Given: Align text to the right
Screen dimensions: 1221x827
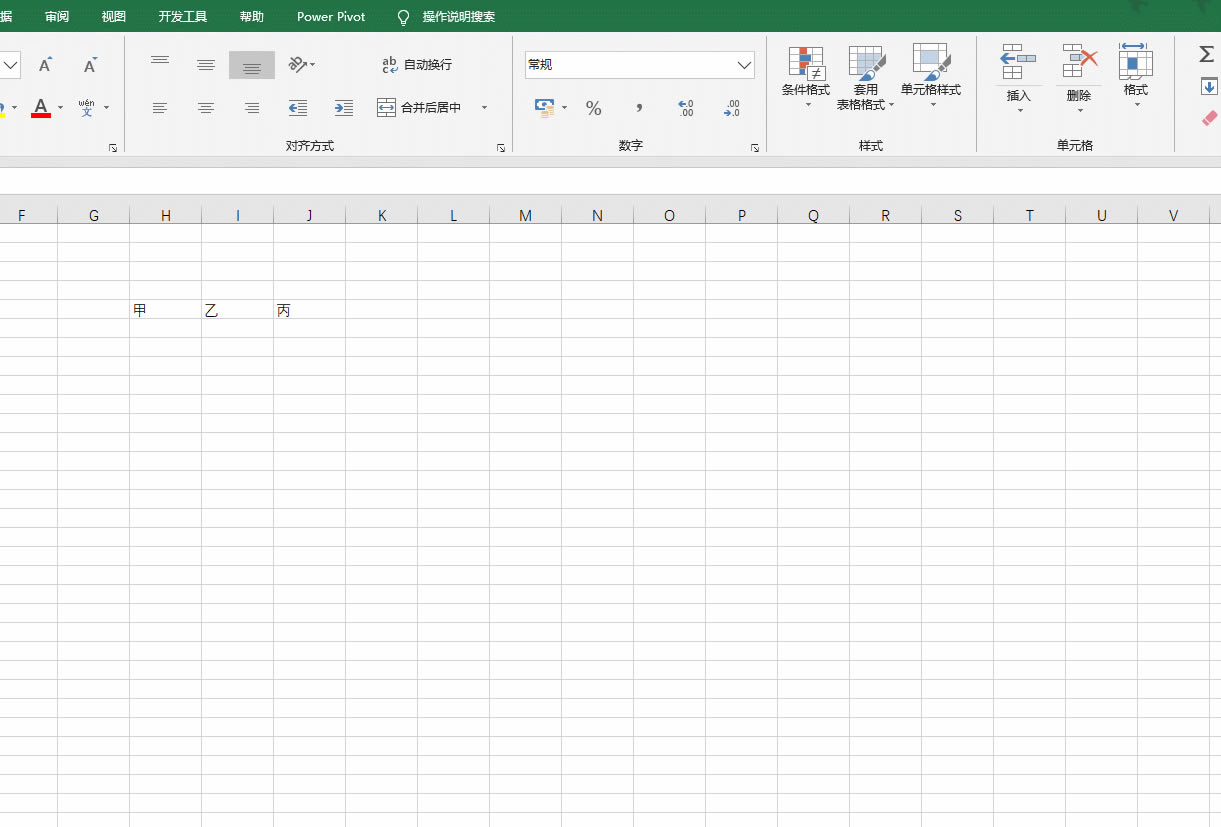Looking at the screenshot, I should point(252,107).
